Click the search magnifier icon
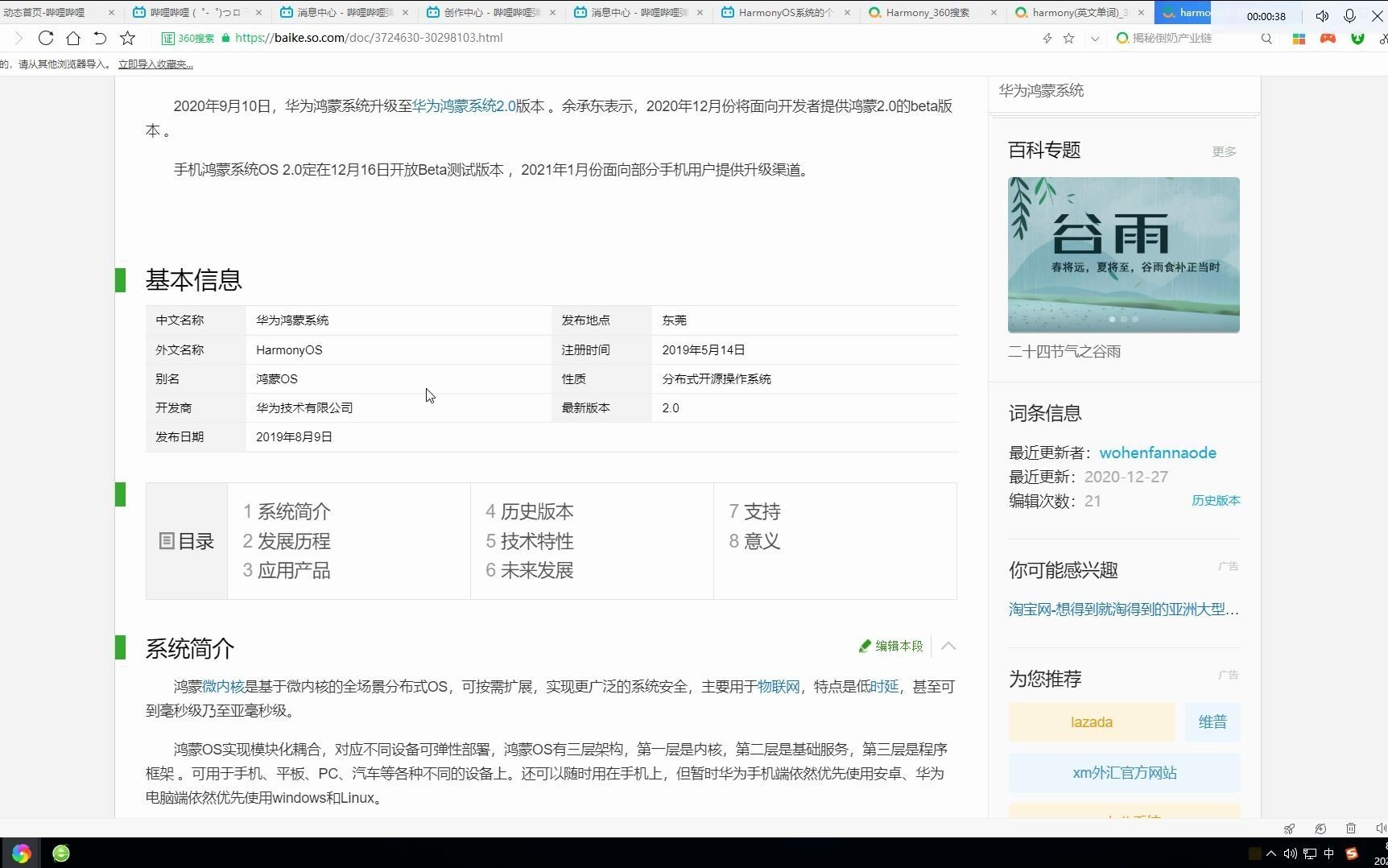Viewport: 1388px width, 868px height. click(1266, 38)
